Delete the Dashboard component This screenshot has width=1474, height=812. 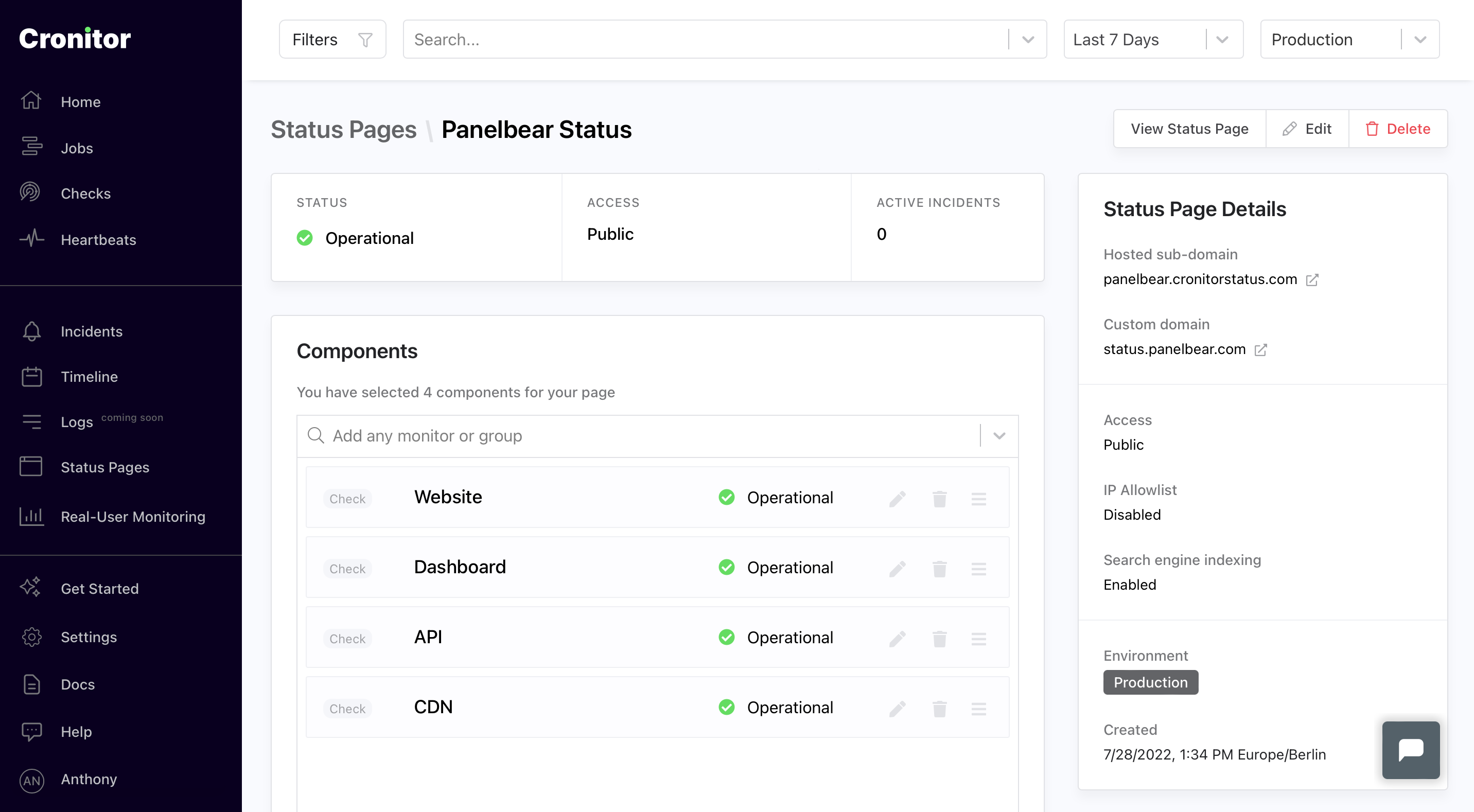pyautogui.click(x=940, y=568)
